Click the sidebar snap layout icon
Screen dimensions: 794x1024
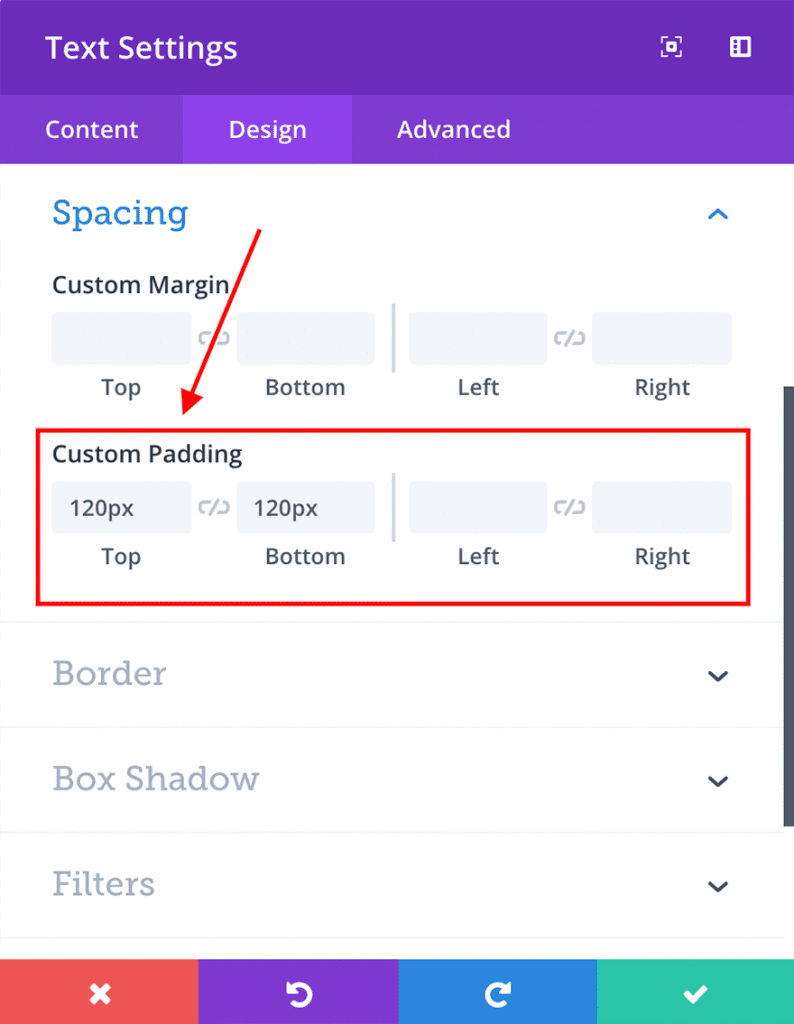740,47
